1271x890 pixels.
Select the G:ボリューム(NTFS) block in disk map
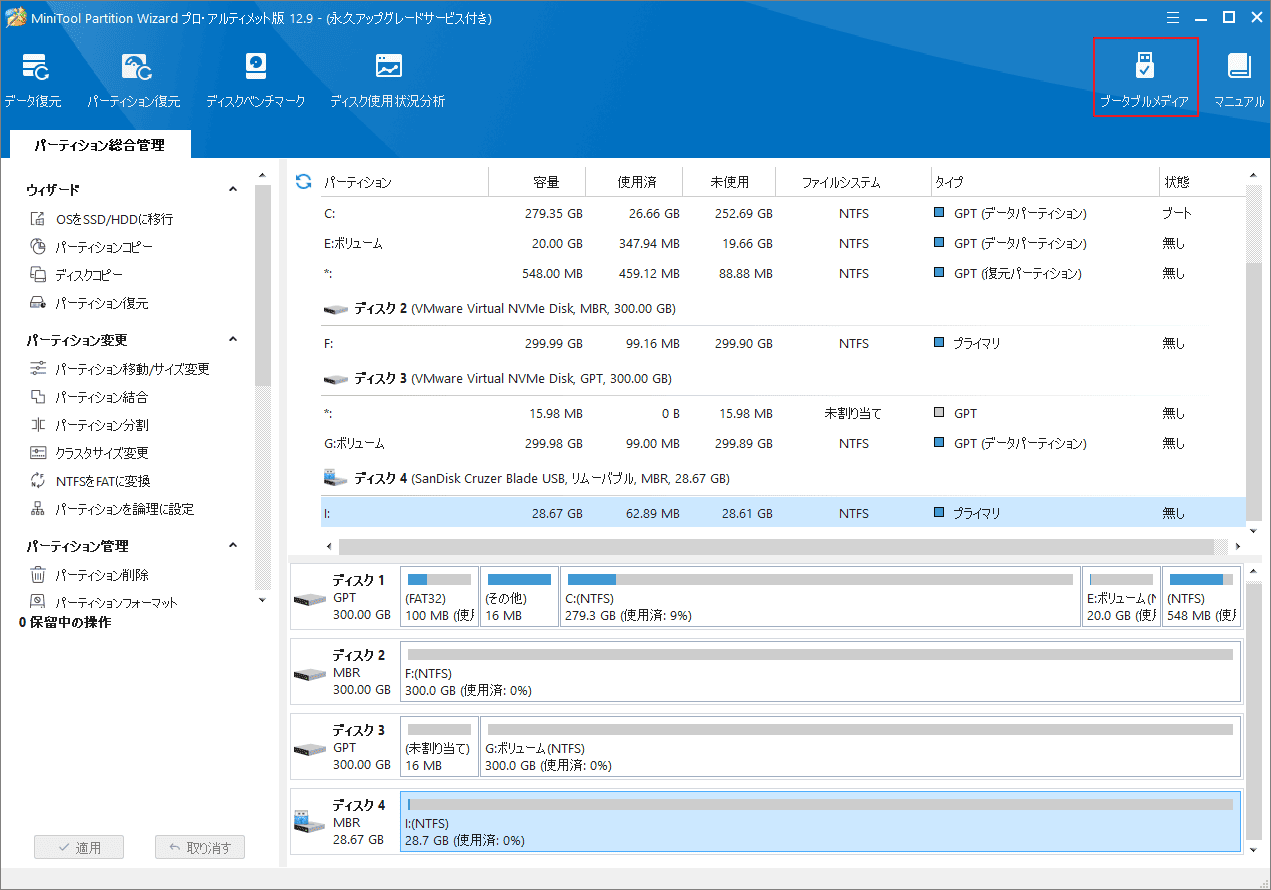point(860,747)
